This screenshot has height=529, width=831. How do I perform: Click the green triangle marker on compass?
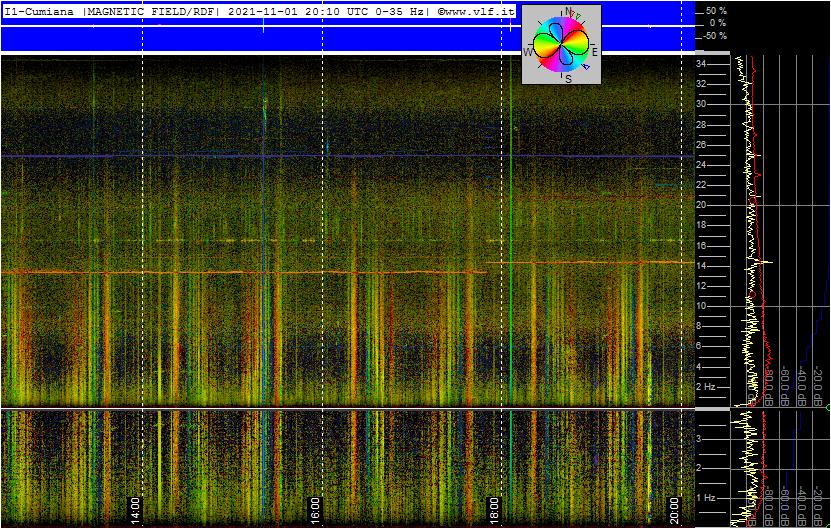(578, 17)
